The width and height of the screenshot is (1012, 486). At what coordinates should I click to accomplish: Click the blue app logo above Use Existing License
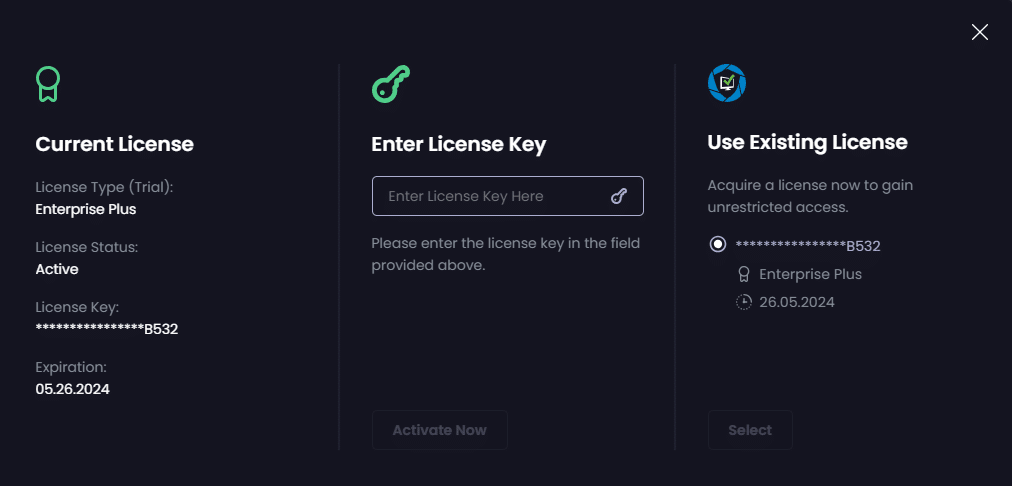(x=727, y=83)
